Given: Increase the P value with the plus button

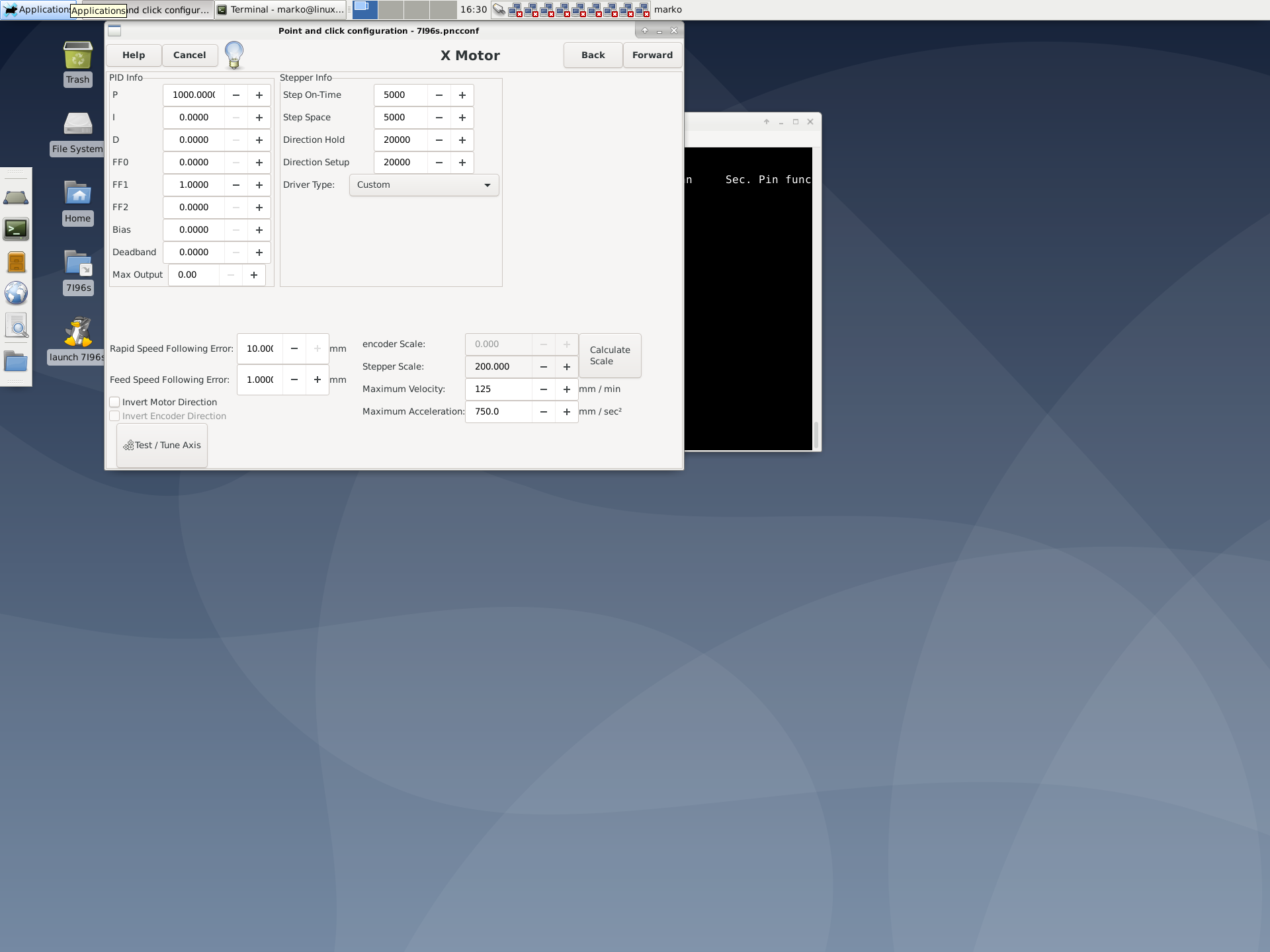Looking at the screenshot, I should (x=259, y=95).
